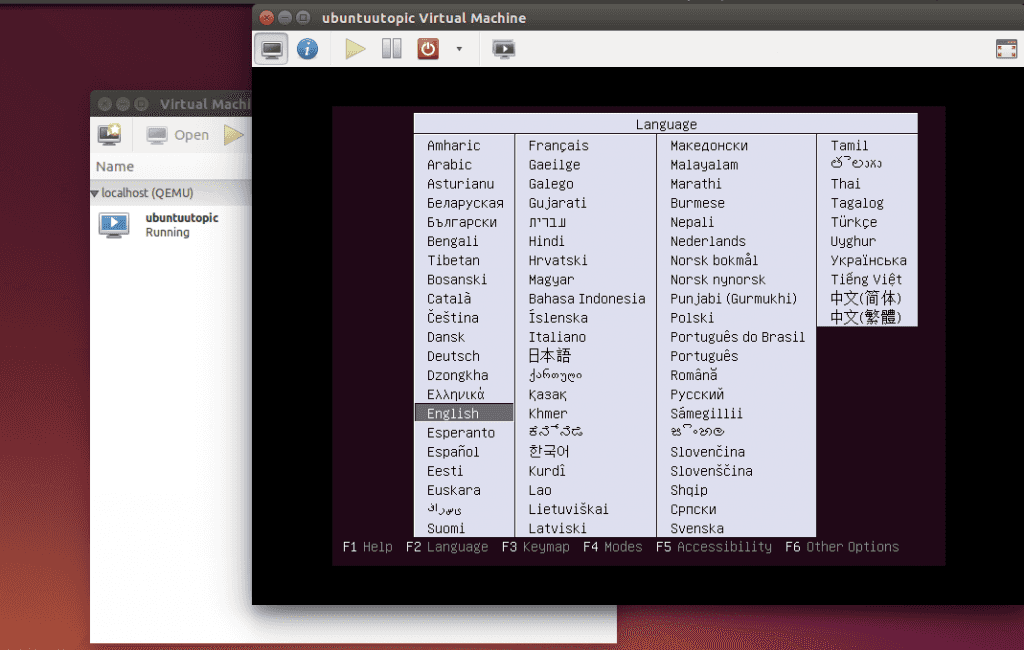
Task: Select Deutsch as installer language
Action: (x=453, y=356)
